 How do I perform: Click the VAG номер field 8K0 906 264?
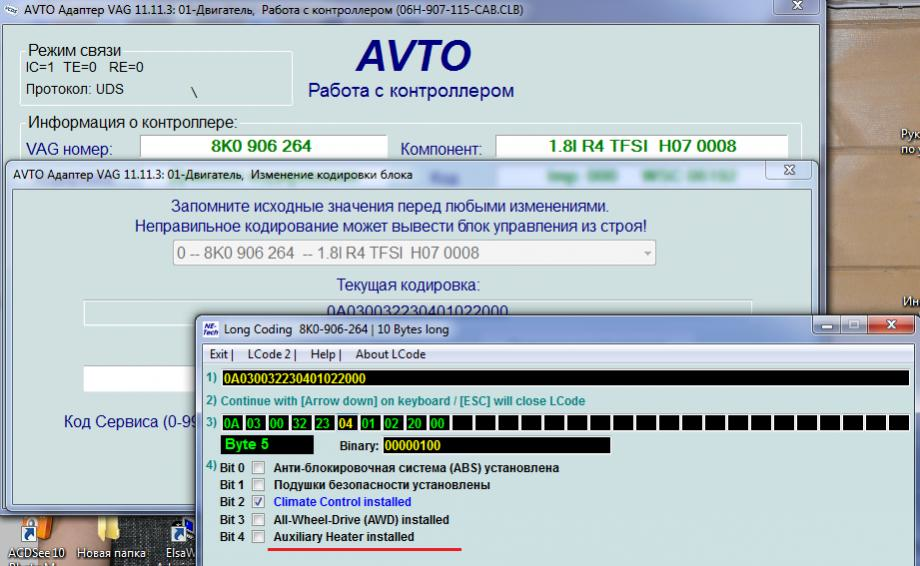(x=263, y=146)
